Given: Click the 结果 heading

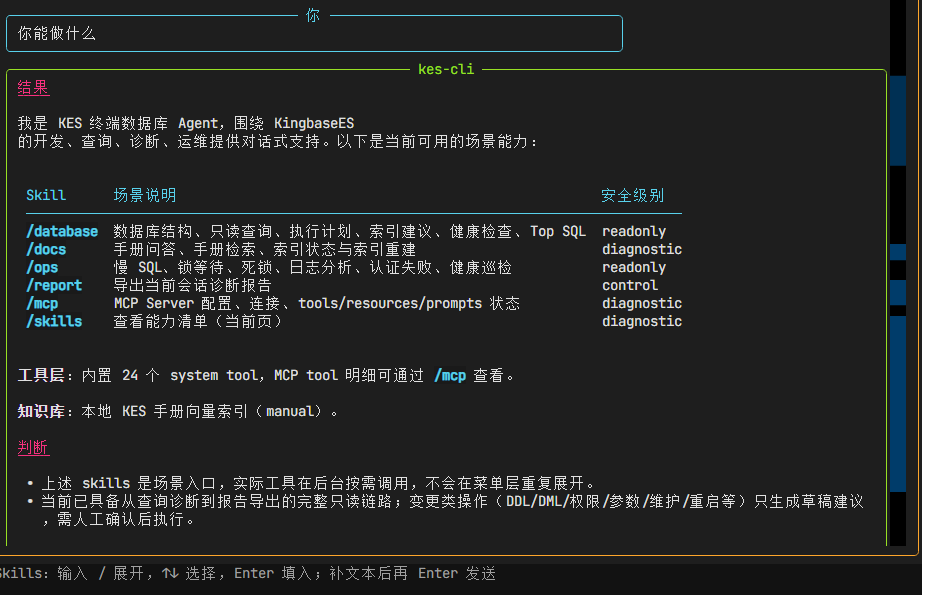Looking at the screenshot, I should pos(33,87).
